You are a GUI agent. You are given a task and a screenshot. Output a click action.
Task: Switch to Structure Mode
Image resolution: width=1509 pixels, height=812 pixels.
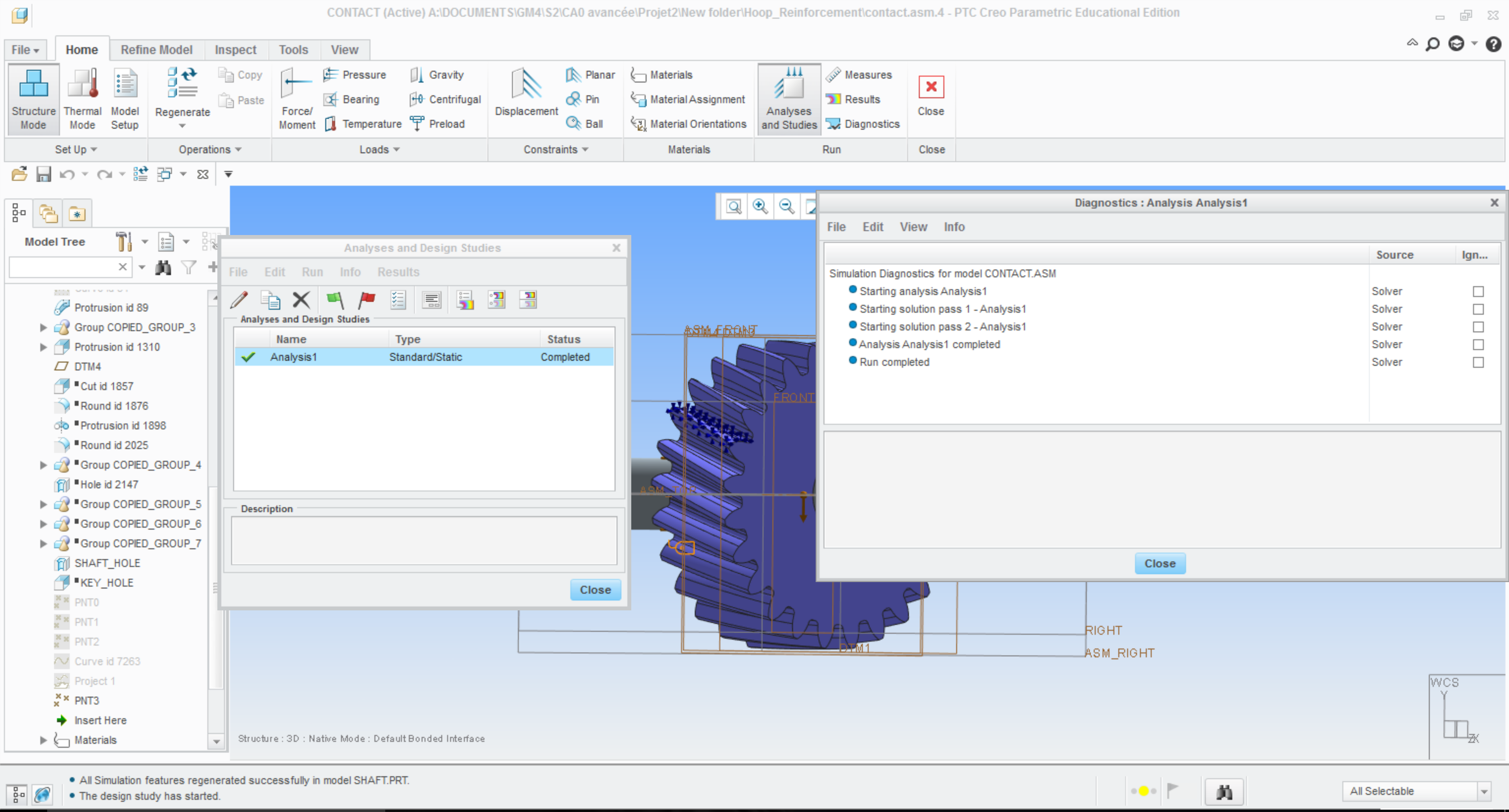pos(33,99)
